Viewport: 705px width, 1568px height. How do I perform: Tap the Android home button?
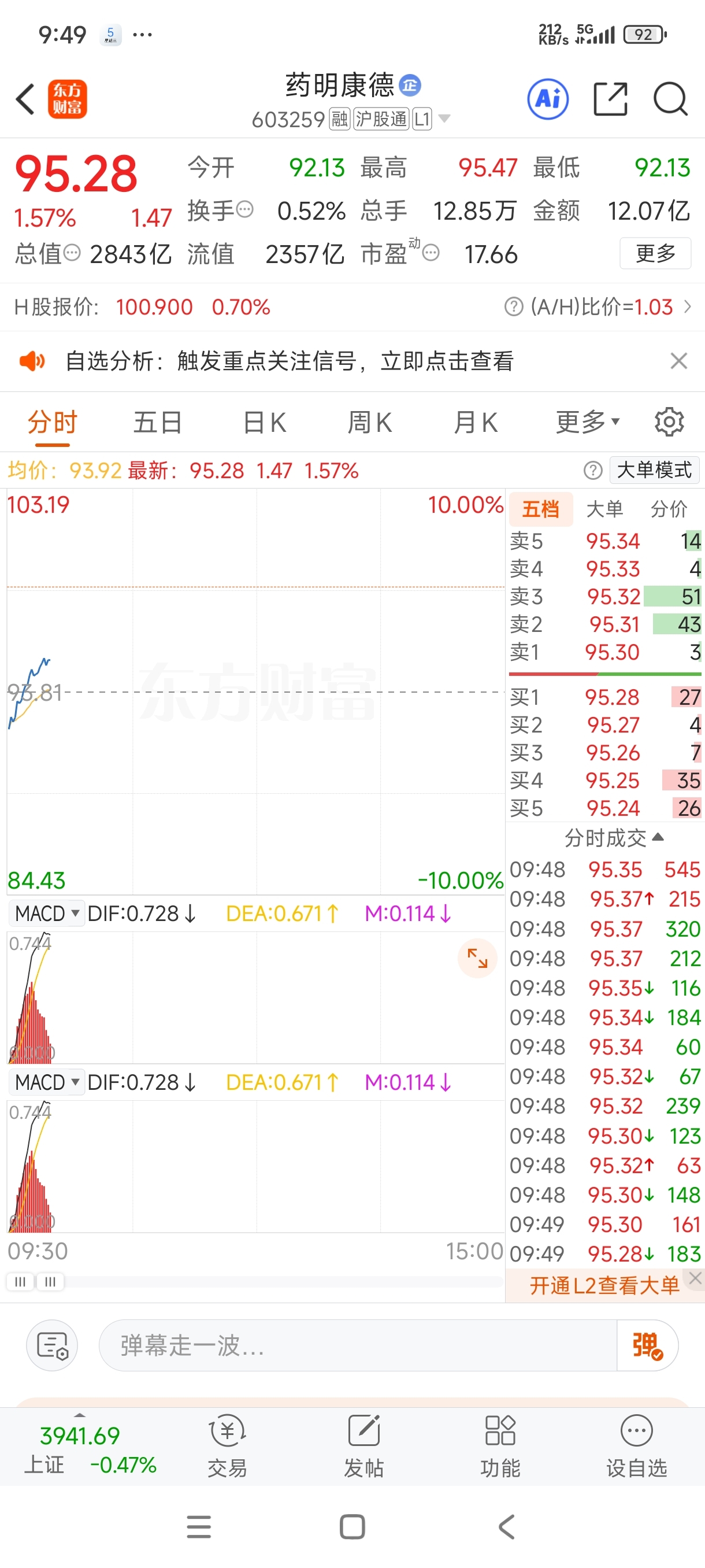352,1526
